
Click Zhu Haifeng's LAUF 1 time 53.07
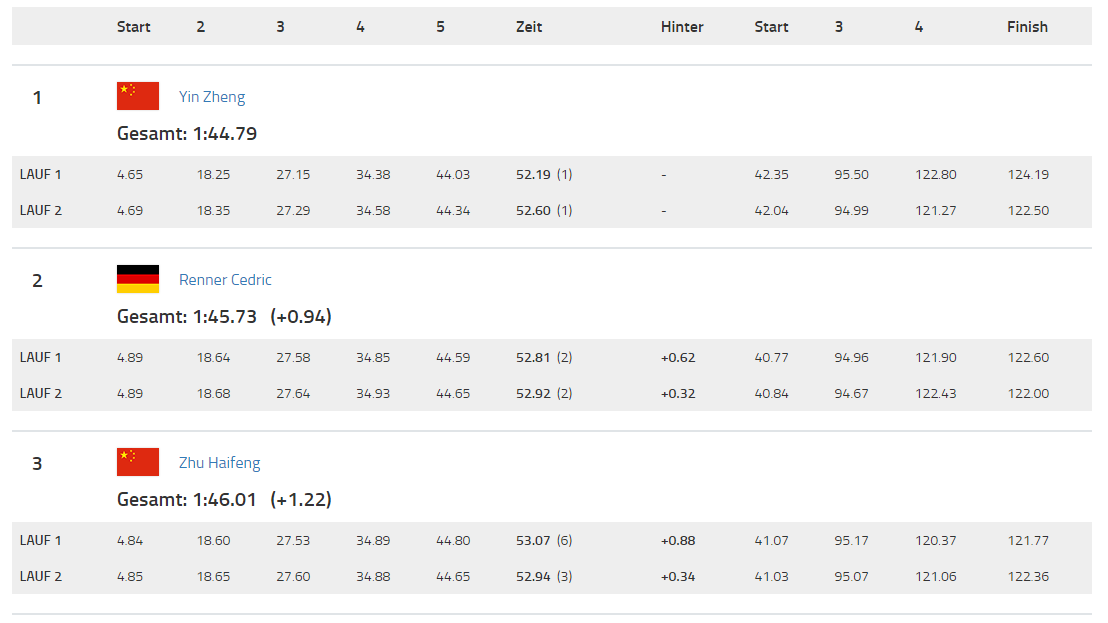(x=534, y=540)
